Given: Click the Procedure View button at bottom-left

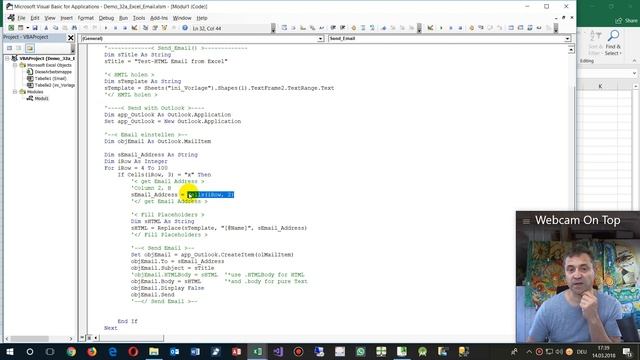Looking at the screenshot, I should click(x=82, y=338).
